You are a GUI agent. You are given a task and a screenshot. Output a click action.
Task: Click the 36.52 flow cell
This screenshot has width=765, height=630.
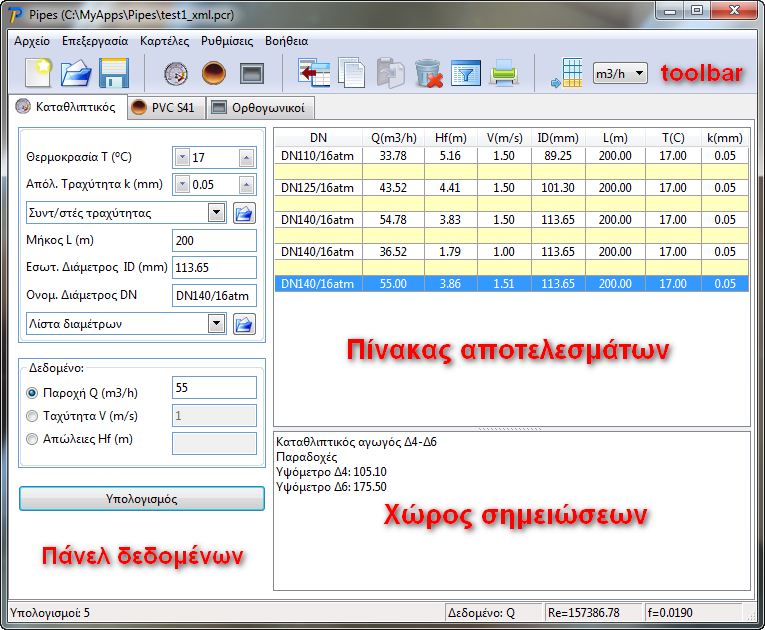pos(393,252)
